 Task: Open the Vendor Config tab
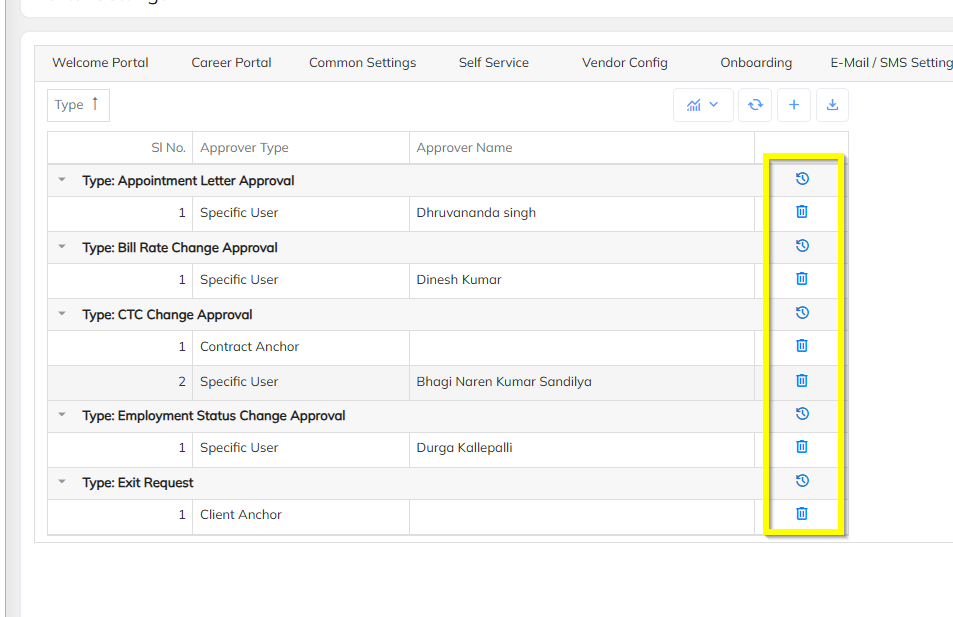coord(624,63)
